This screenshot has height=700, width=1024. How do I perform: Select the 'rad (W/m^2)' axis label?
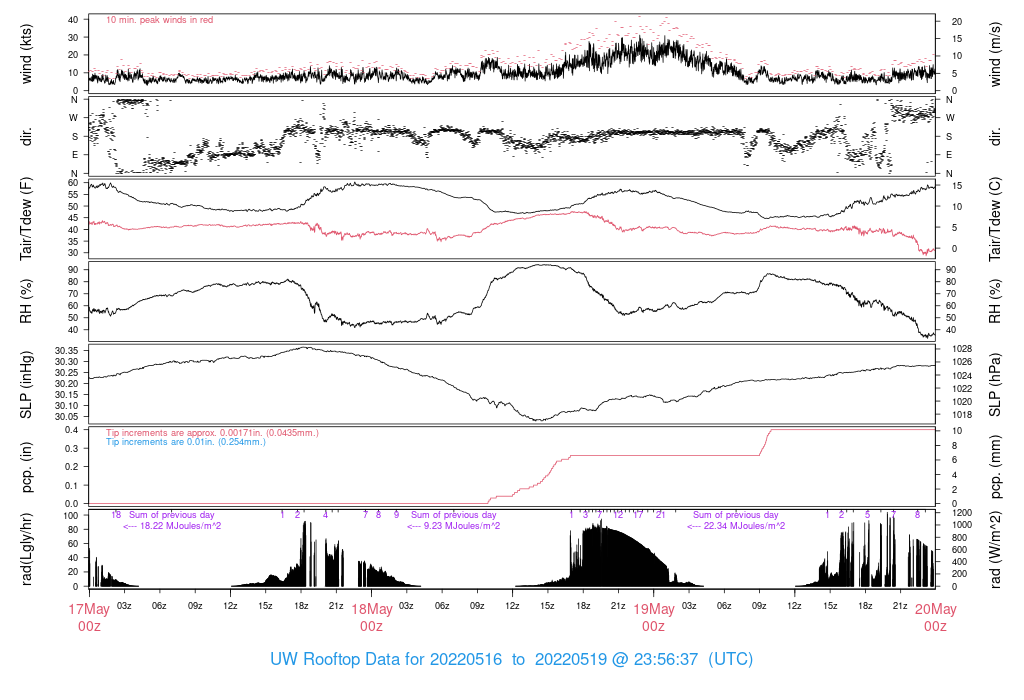995,549
